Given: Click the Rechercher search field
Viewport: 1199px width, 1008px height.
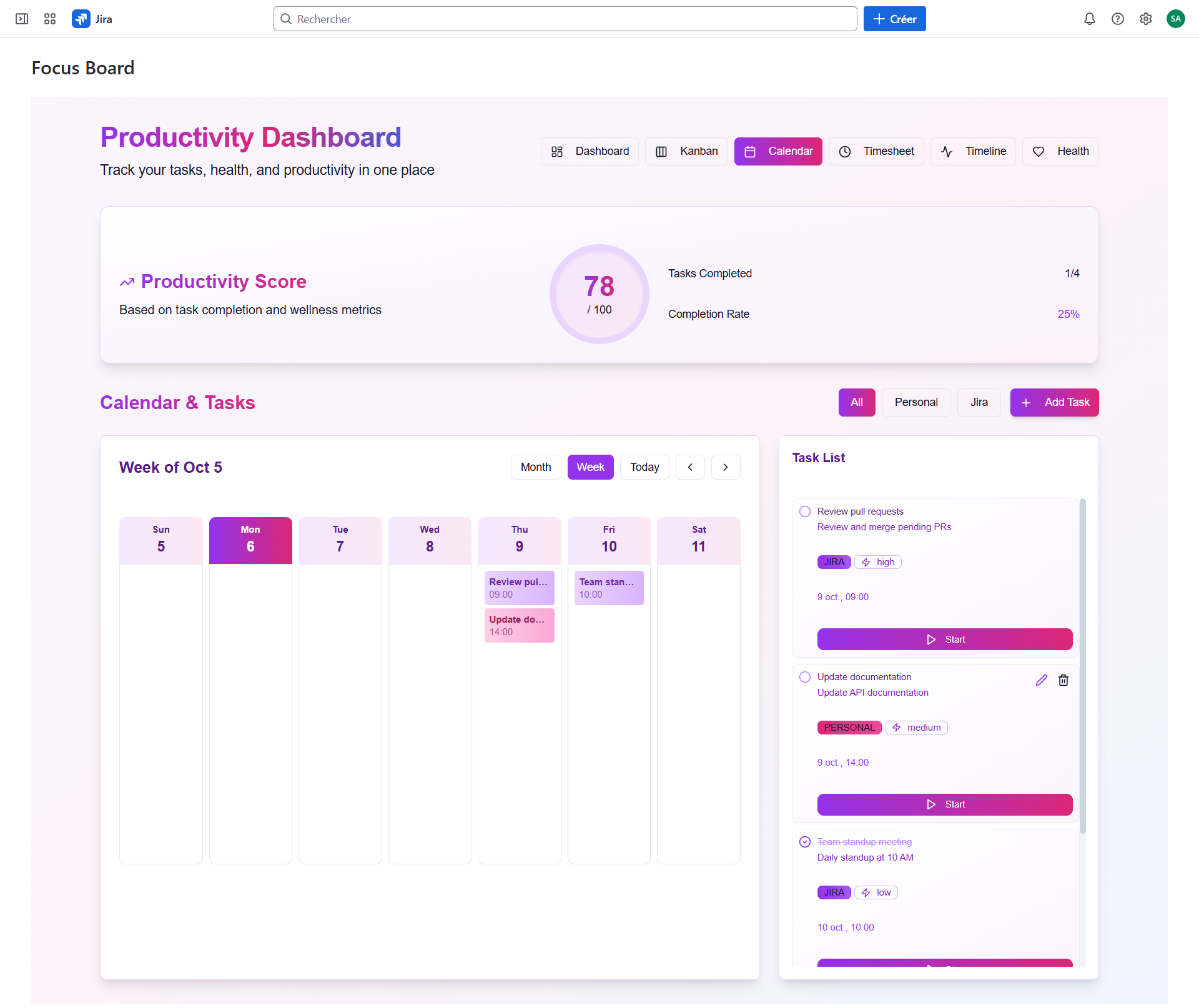Looking at the screenshot, I should [565, 19].
